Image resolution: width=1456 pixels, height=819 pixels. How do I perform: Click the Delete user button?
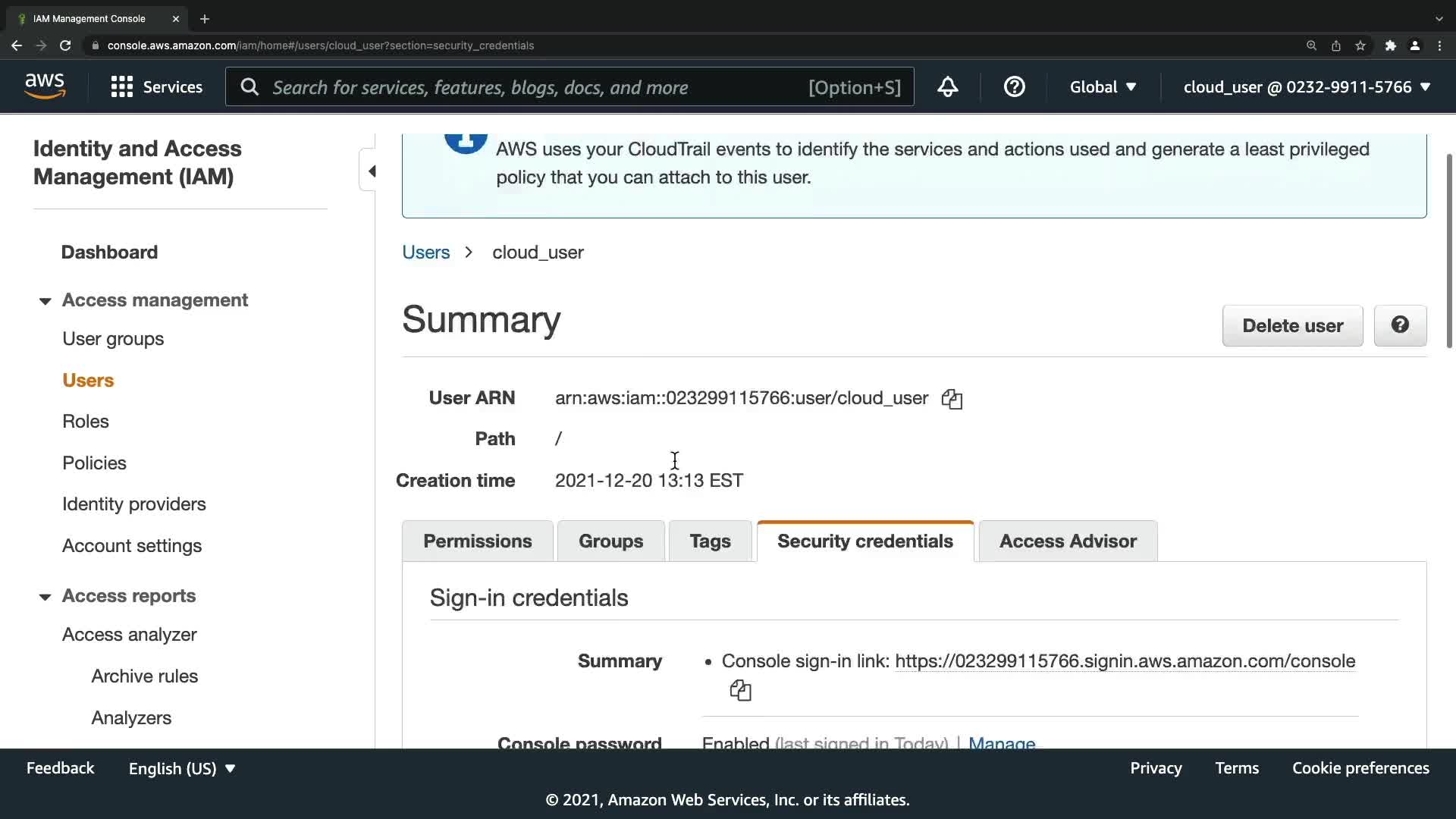point(1292,325)
